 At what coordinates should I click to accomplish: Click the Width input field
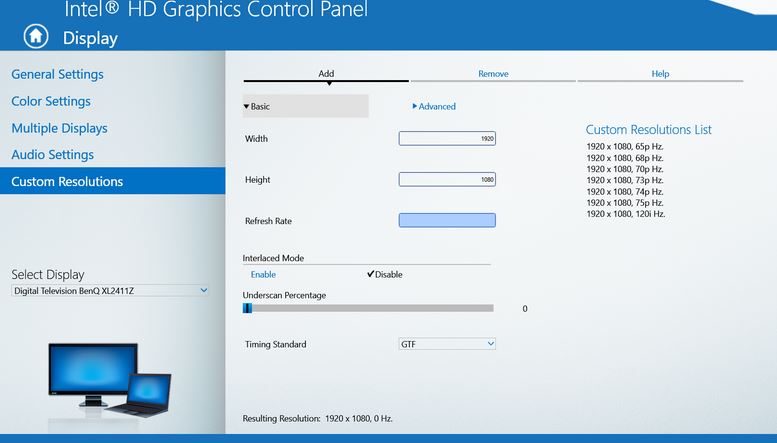click(x=447, y=139)
